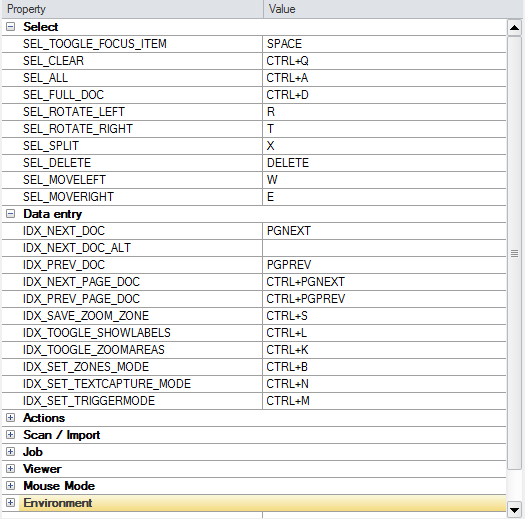525x519 pixels.
Task: Click the Property column header
Action: (x=133, y=9)
